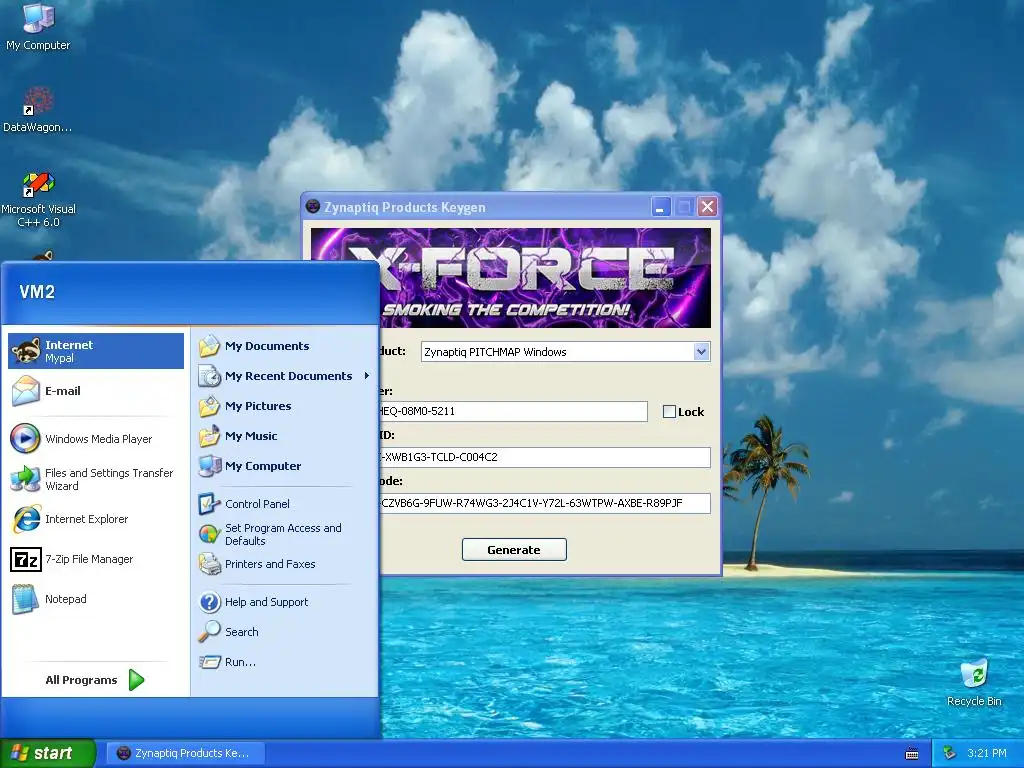Expand All Programs menu
This screenshot has height=768, width=1024.
[95, 680]
